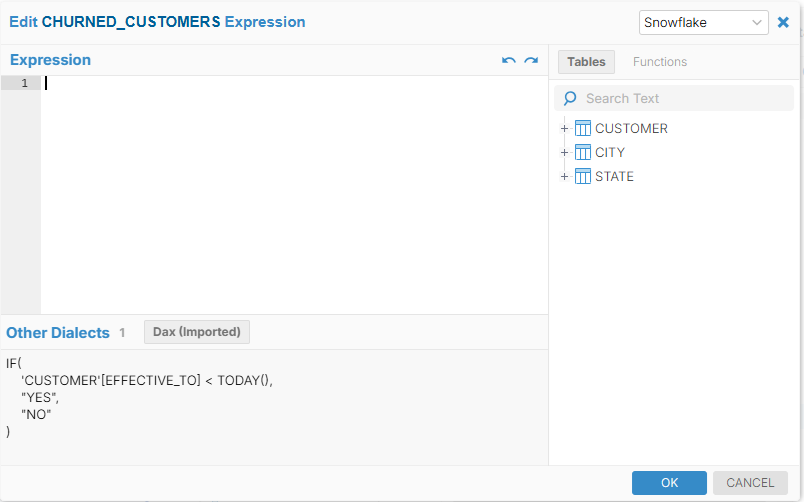Image resolution: width=804 pixels, height=502 pixels.
Task: Click the undo arrow icon
Action: tap(509, 61)
